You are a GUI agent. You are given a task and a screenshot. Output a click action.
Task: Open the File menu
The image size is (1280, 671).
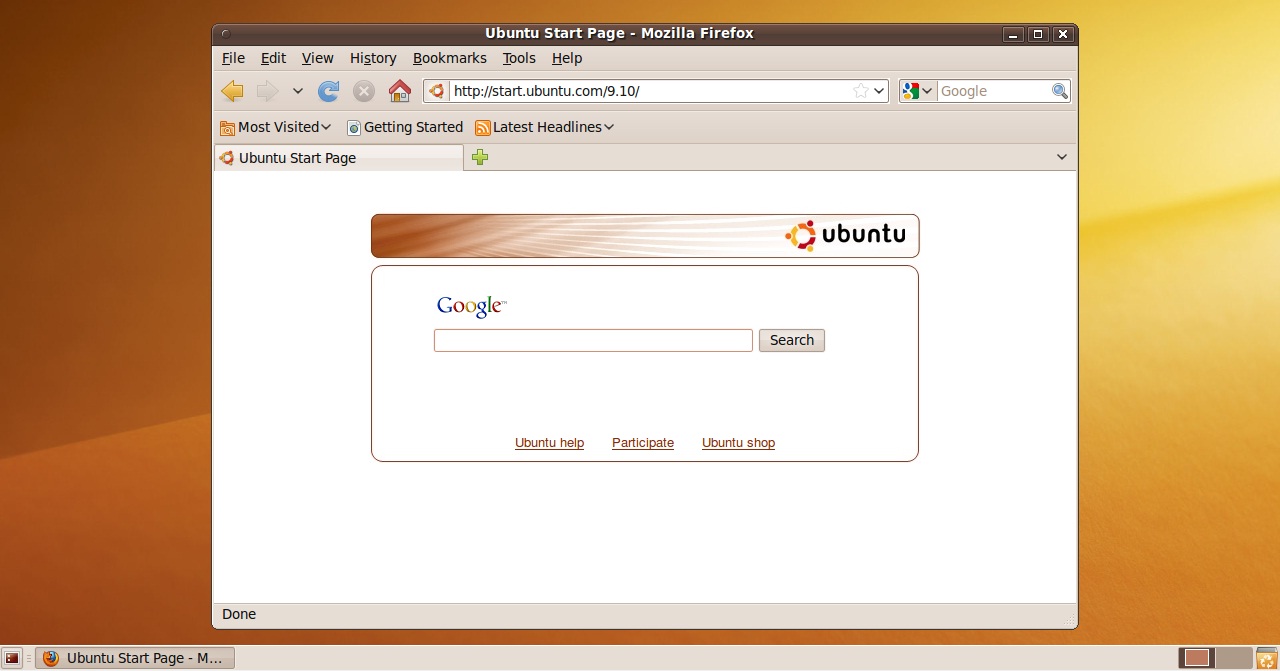(233, 58)
